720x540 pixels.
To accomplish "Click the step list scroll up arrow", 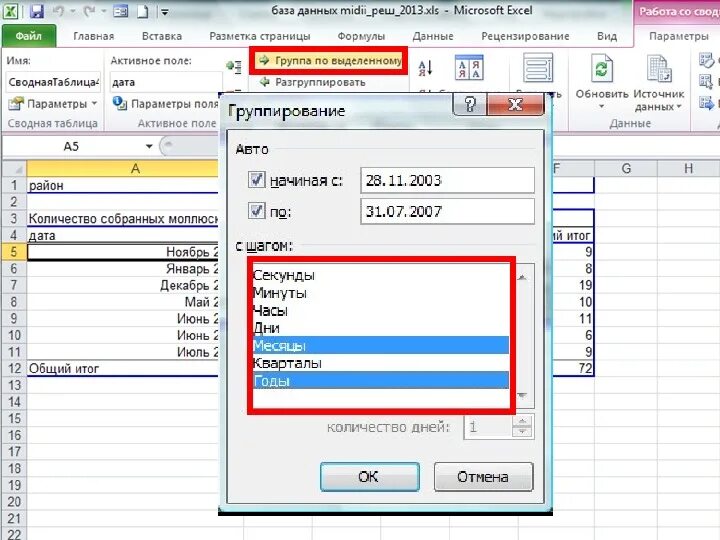I will [x=522, y=277].
